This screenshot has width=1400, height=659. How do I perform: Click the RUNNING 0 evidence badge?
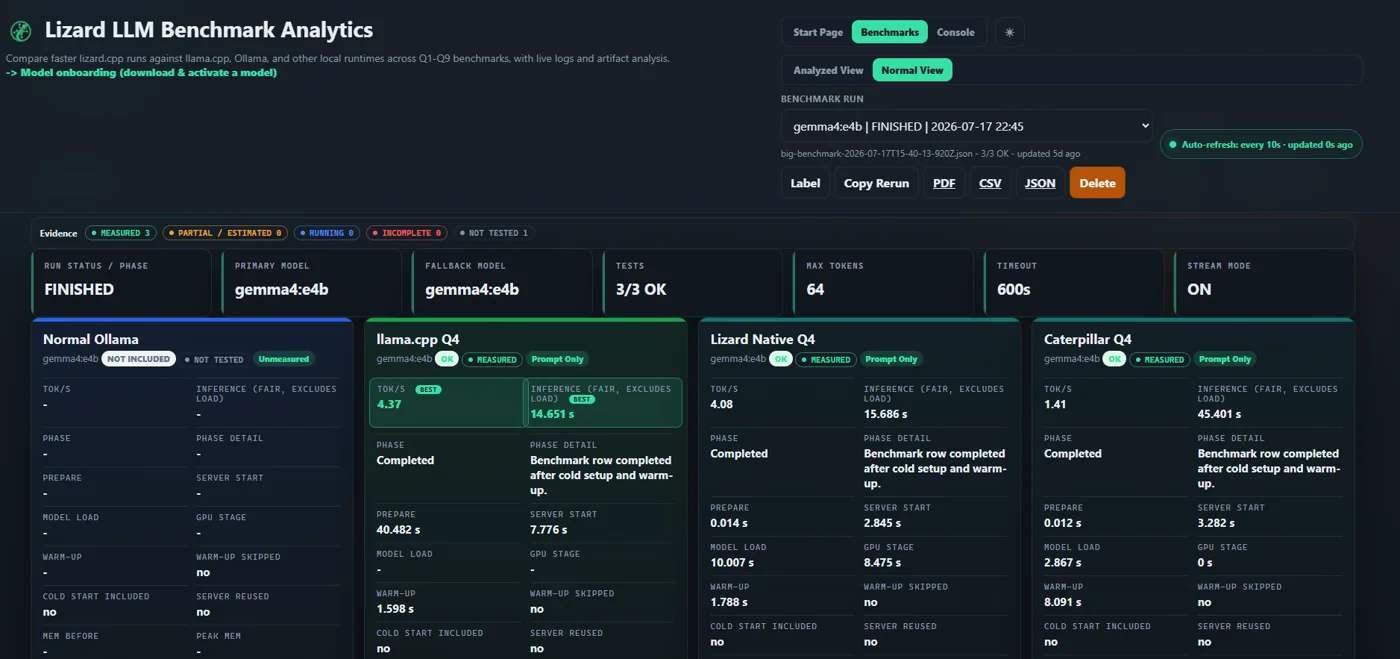pos(327,233)
